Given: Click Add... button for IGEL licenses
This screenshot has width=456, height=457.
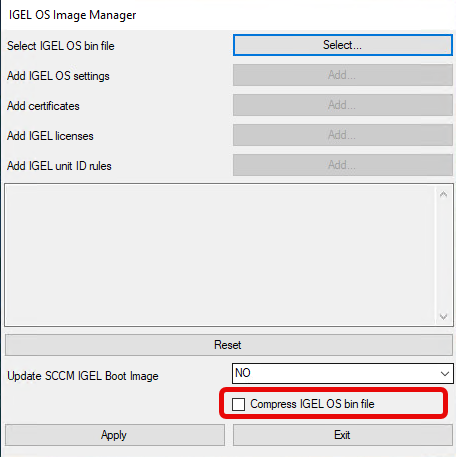Looking at the screenshot, I should 343,135.
